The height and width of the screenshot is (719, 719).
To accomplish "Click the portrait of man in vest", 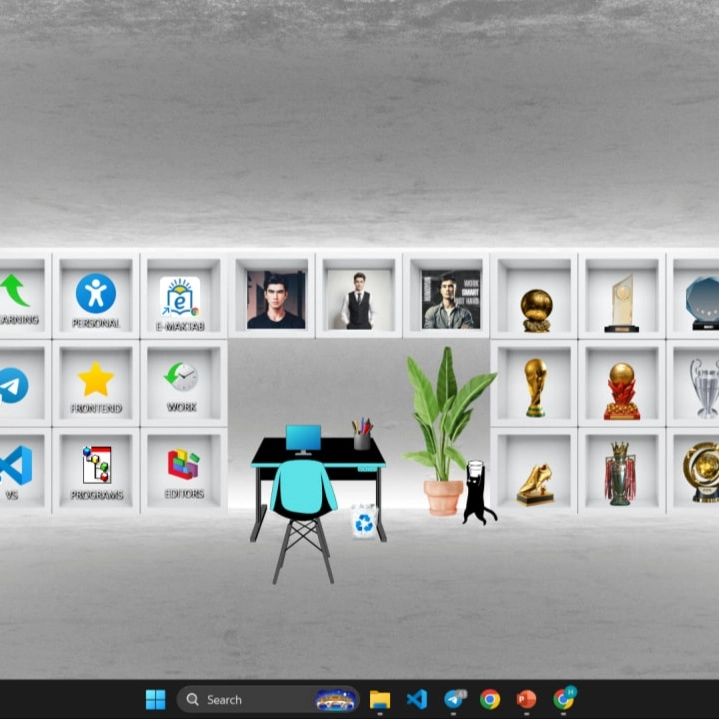I will (x=357, y=299).
